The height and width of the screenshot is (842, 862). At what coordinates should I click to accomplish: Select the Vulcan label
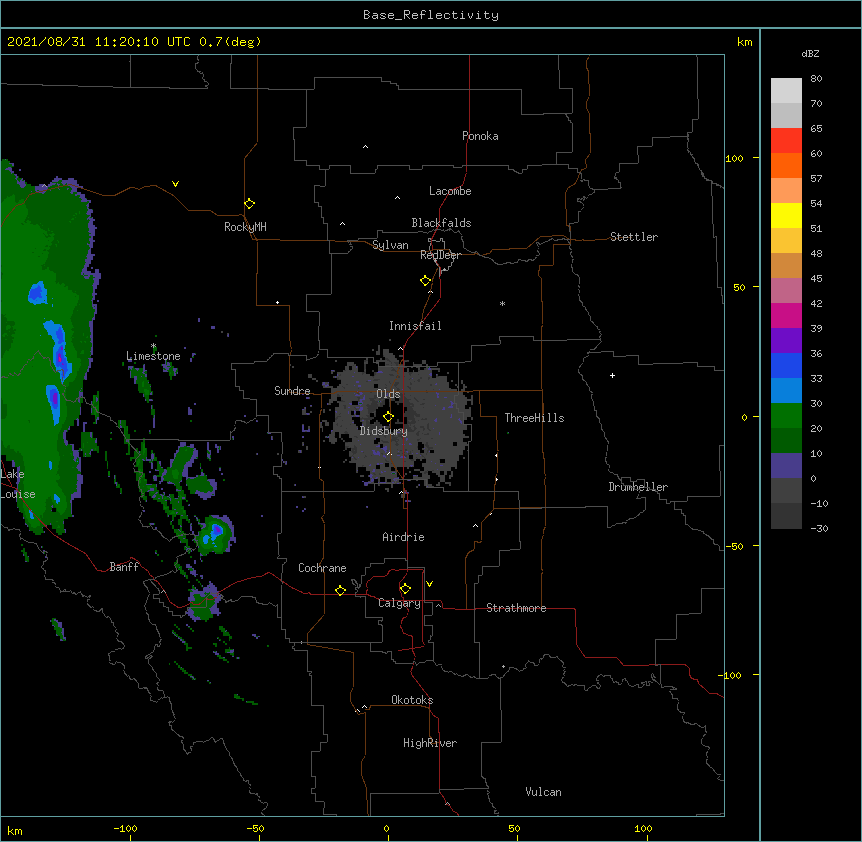(543, 792)
